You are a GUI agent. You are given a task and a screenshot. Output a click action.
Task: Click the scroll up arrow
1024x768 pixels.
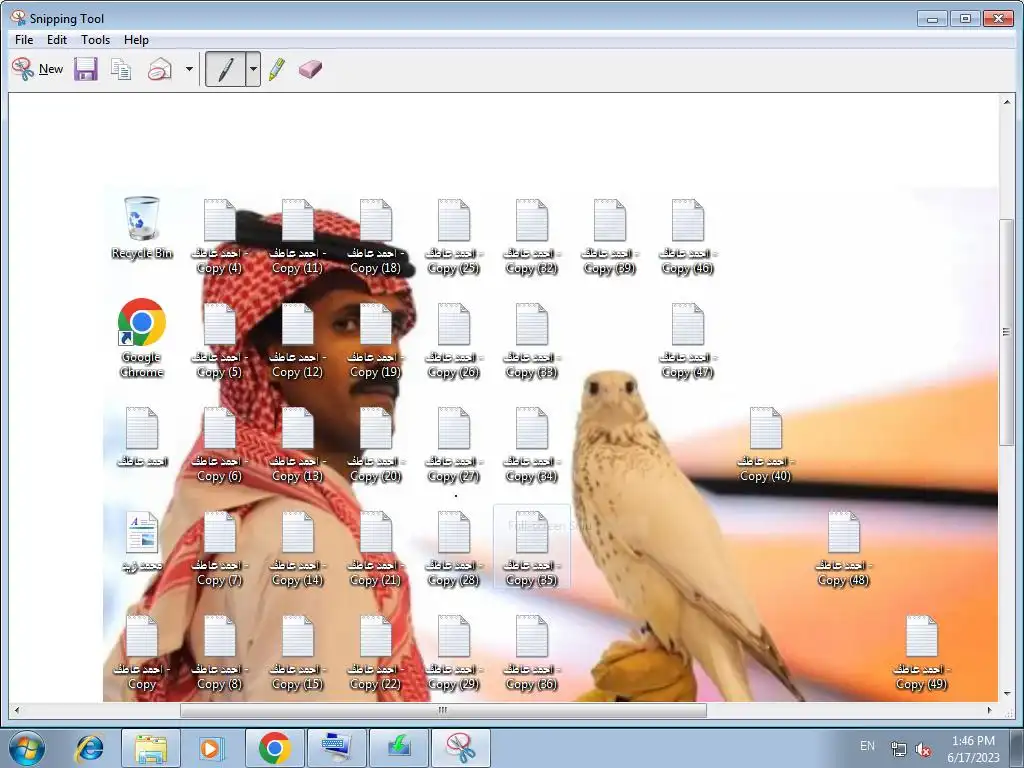(x=1006, y=102)
